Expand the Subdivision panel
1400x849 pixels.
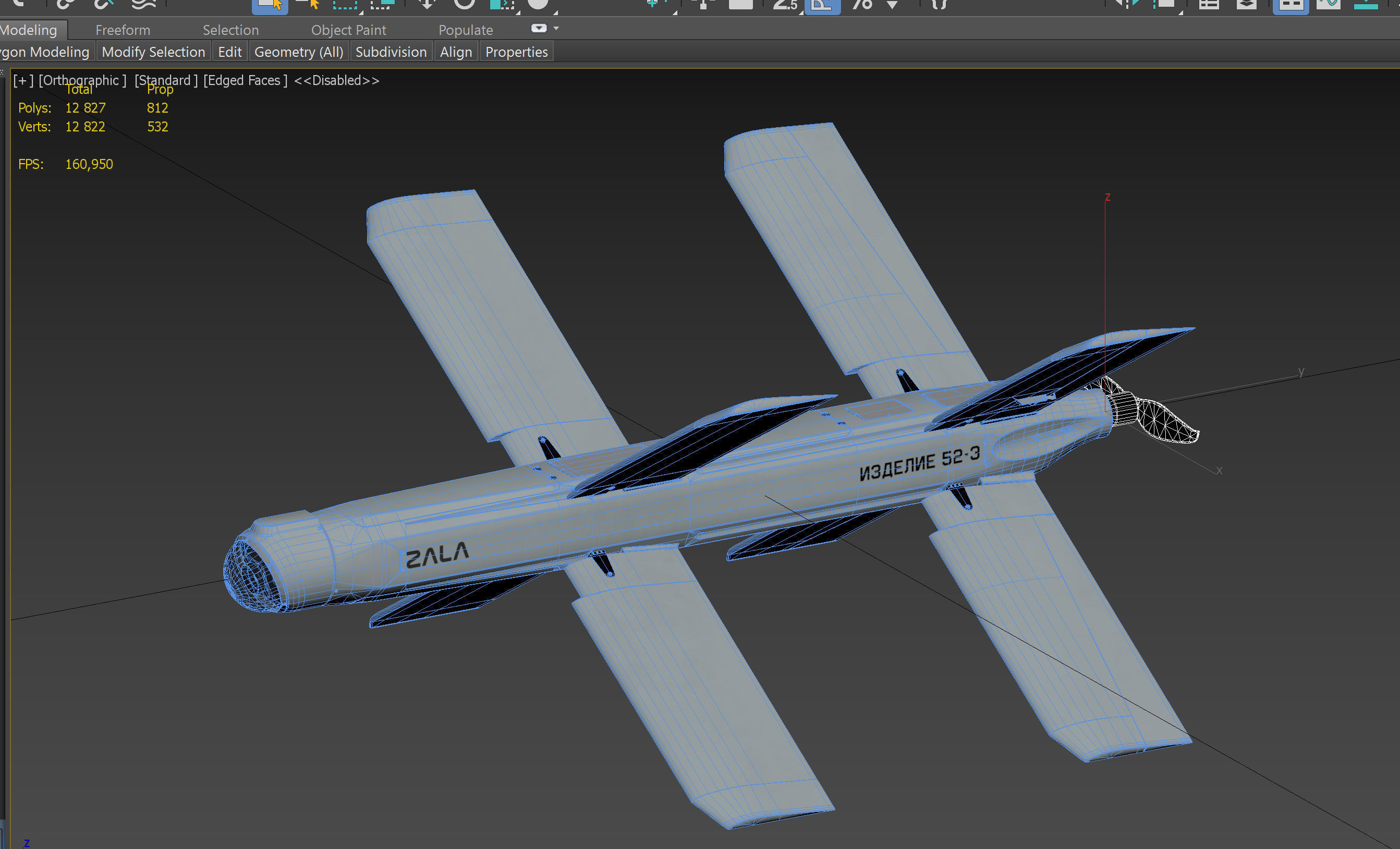coord(391,52)
